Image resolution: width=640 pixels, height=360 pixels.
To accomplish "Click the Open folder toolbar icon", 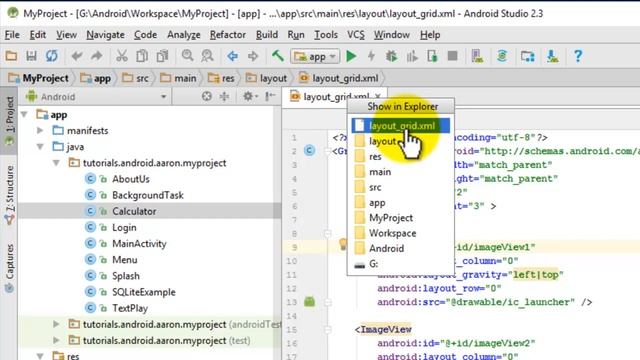I will click(11, 56).
